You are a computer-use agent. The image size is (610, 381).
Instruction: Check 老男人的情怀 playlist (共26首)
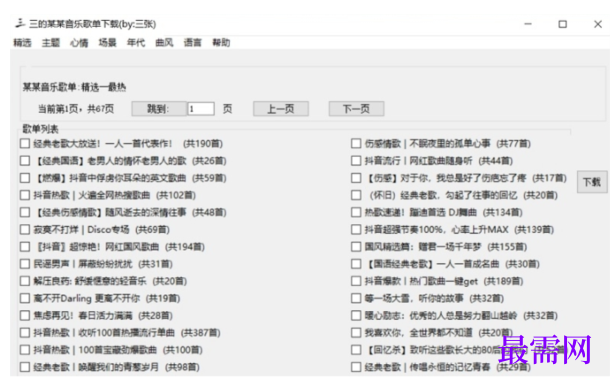click(x=25, y=161)
